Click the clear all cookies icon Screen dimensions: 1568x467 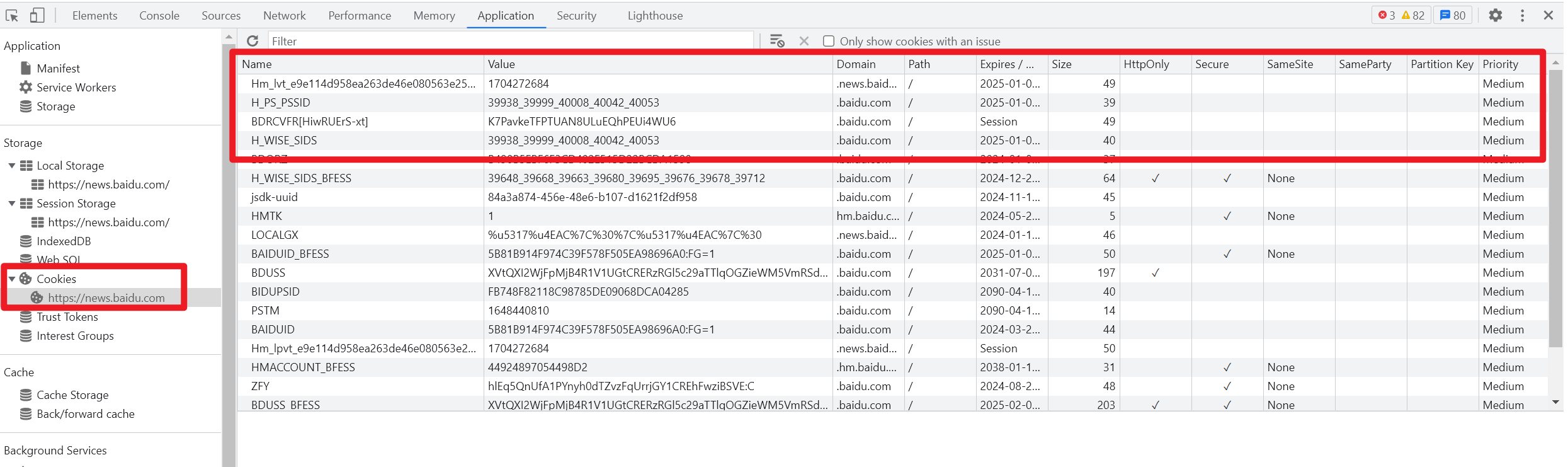(777, 41)
